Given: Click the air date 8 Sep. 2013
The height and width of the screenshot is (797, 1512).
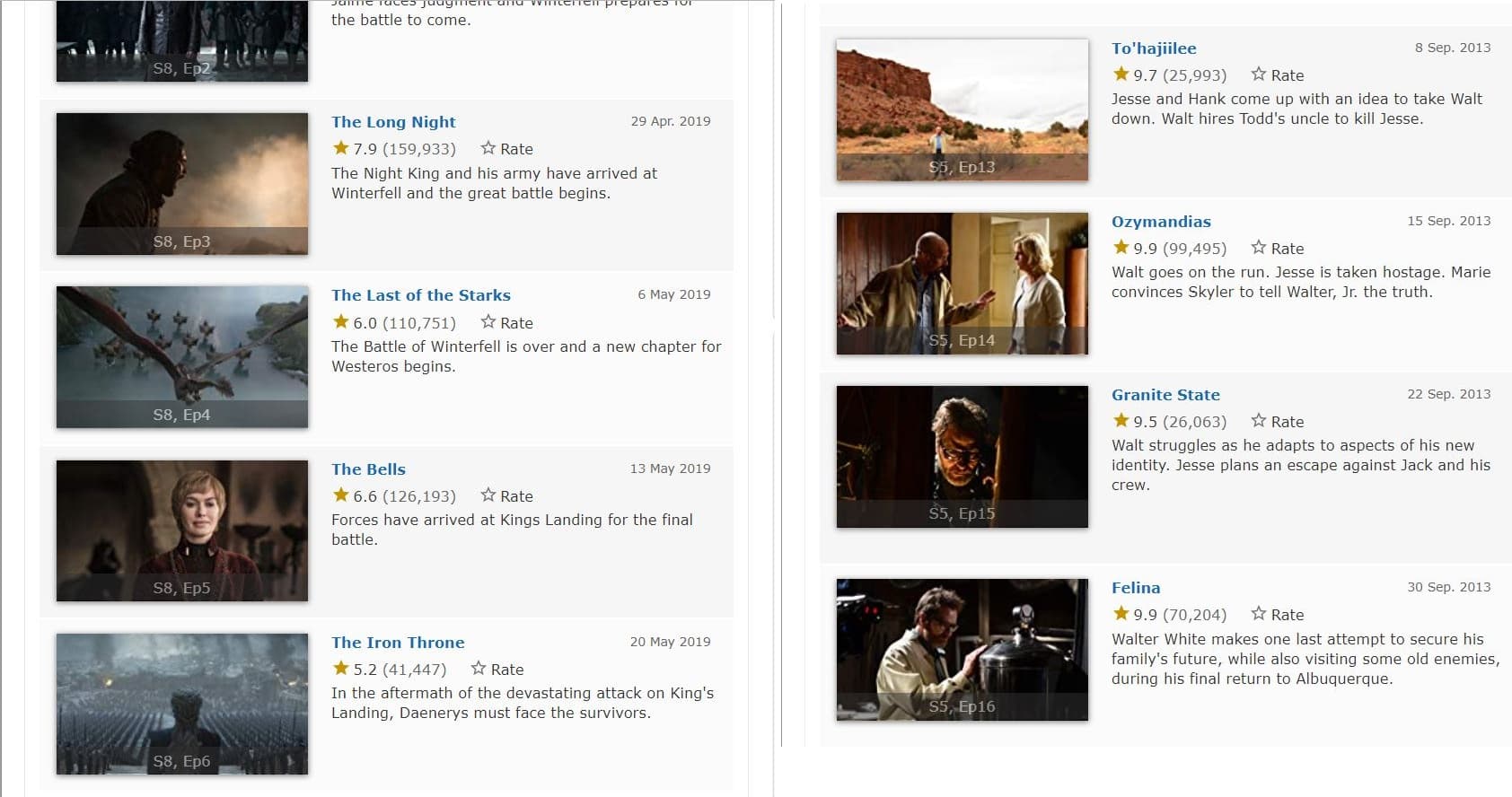Looking at the screenshot, I should click(1453, 48).
